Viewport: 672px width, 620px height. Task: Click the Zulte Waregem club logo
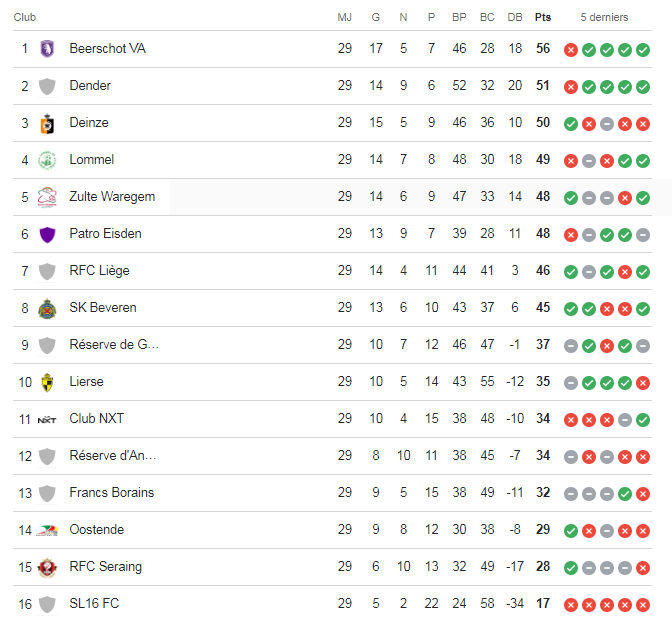click(x=46, y=197)
